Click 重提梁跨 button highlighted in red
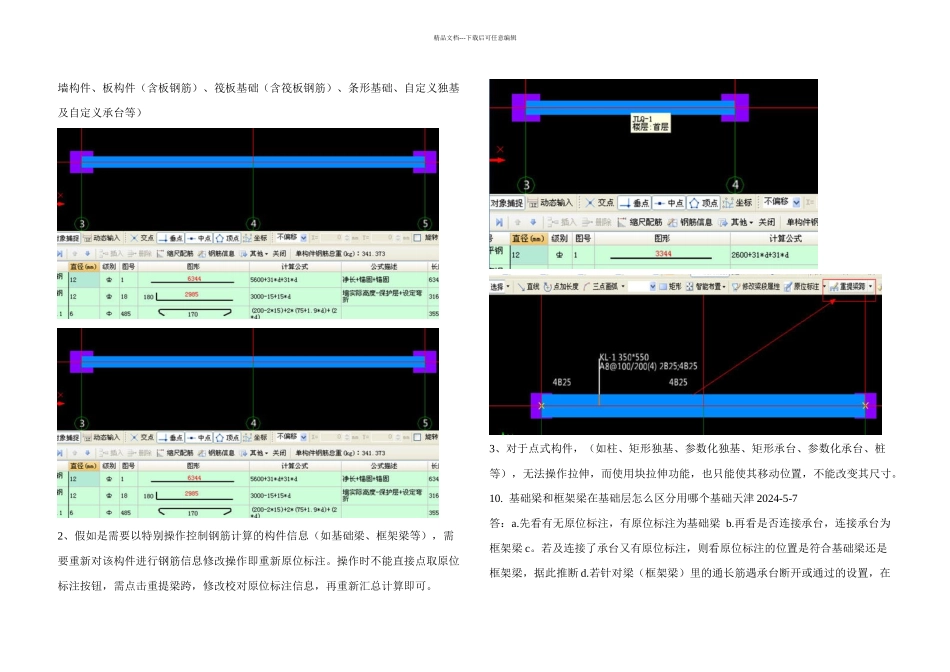 tap(848, 287)
